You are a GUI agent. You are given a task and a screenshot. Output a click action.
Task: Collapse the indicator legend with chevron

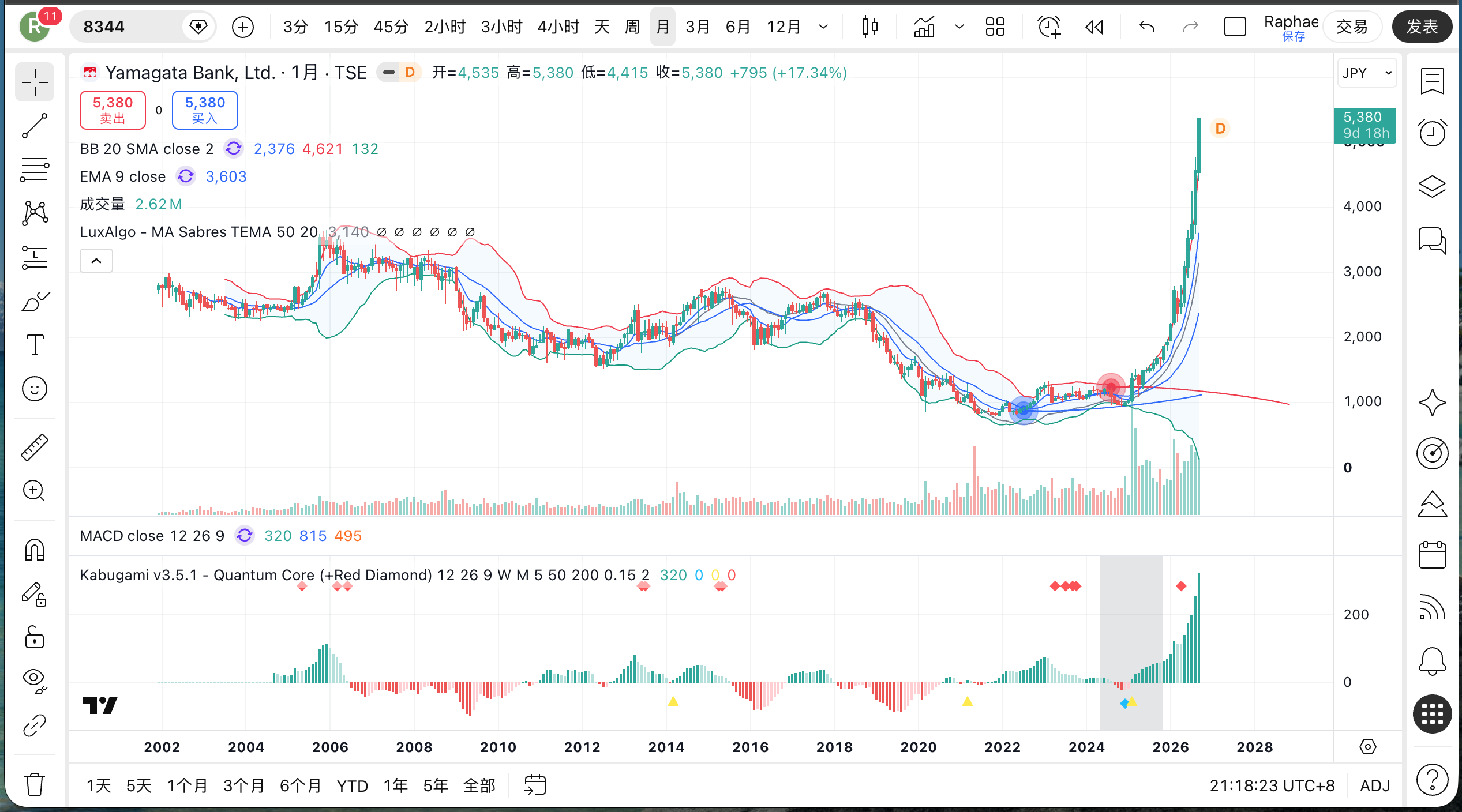[x=96, y=261]
